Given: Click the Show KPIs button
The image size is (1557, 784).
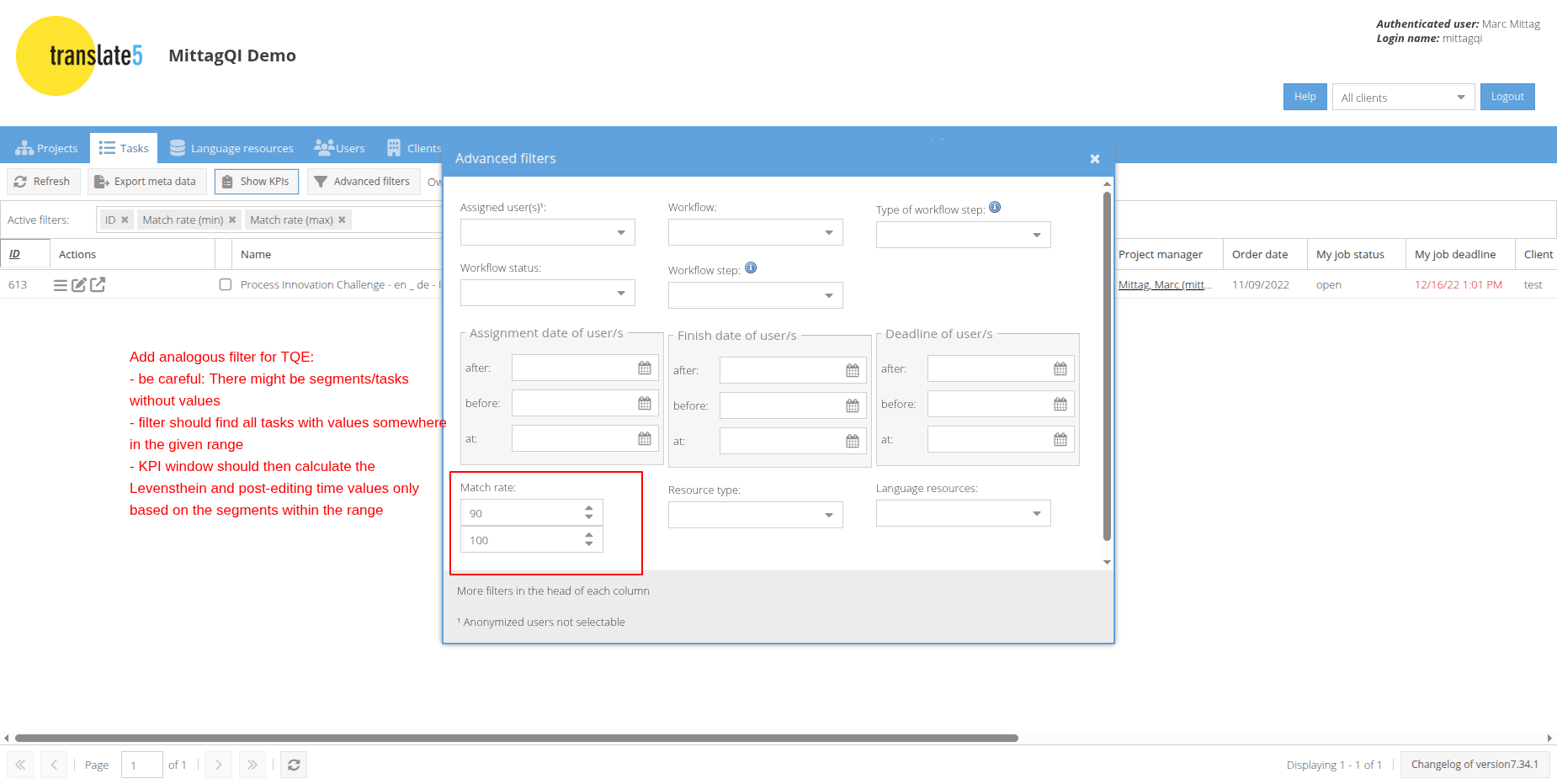Looking at the screenshot, I should 257,182.
